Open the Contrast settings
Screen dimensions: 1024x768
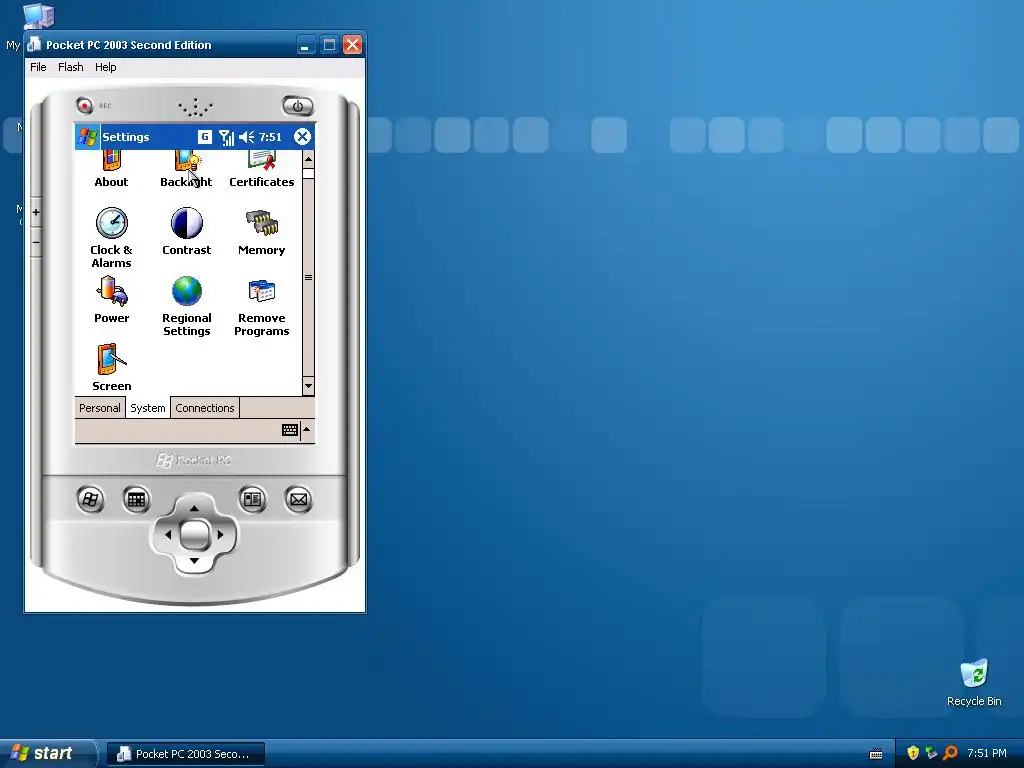click(x=186, y=231)
